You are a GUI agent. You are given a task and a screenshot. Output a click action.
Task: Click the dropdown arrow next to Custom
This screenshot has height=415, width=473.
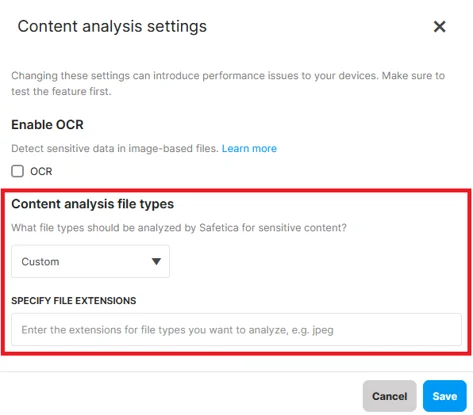pyautogui.click(x=156, y=261)
